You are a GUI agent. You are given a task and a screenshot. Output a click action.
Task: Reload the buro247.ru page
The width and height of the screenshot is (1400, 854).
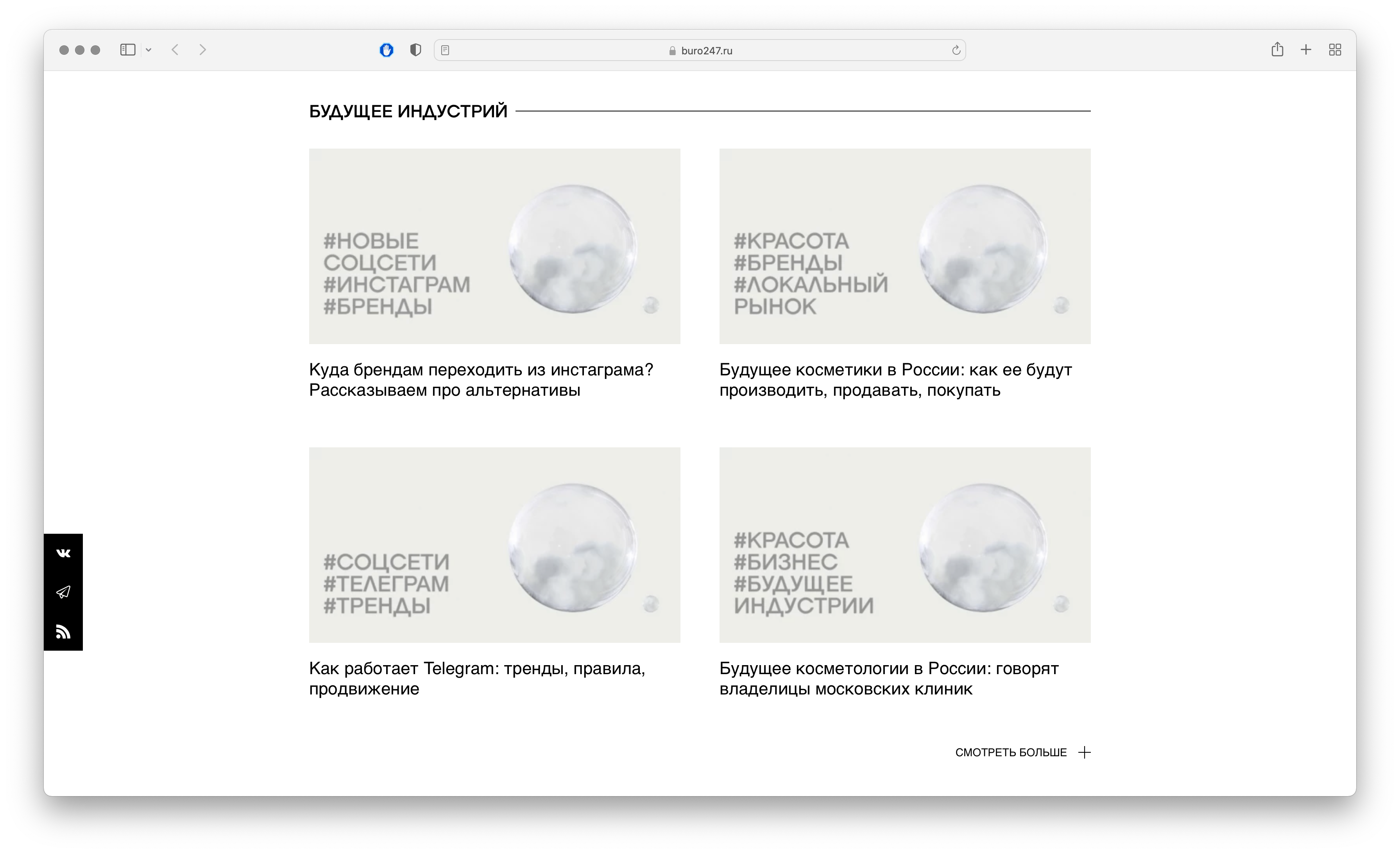coord(956,50)
